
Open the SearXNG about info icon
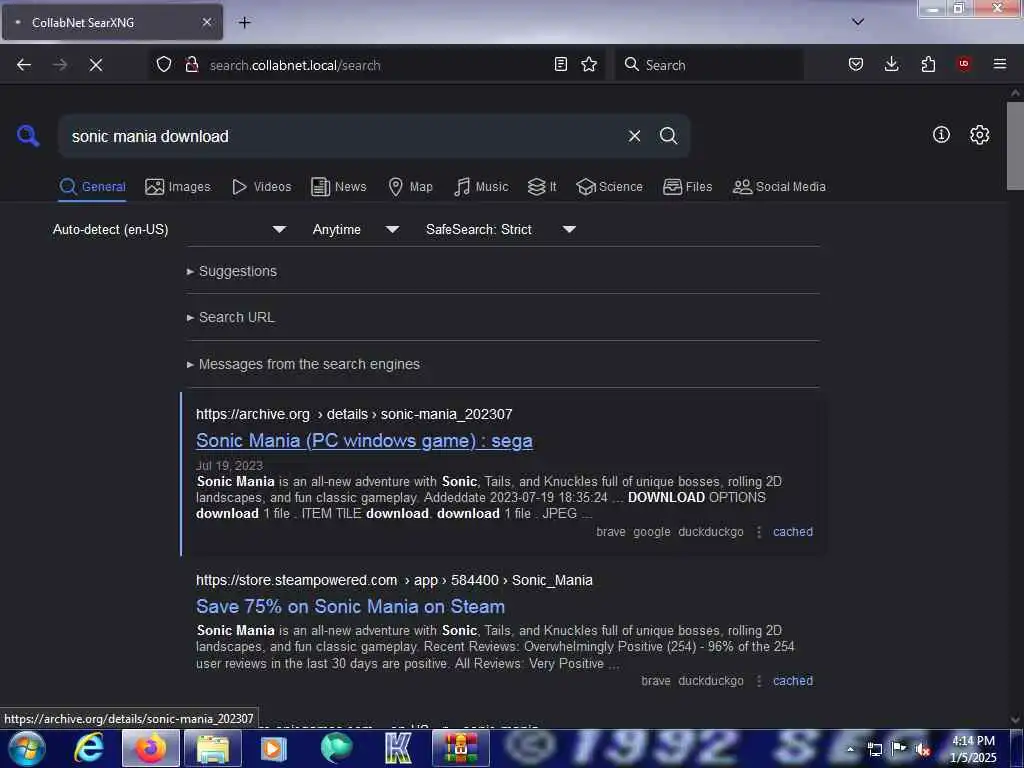click(941, 135)
